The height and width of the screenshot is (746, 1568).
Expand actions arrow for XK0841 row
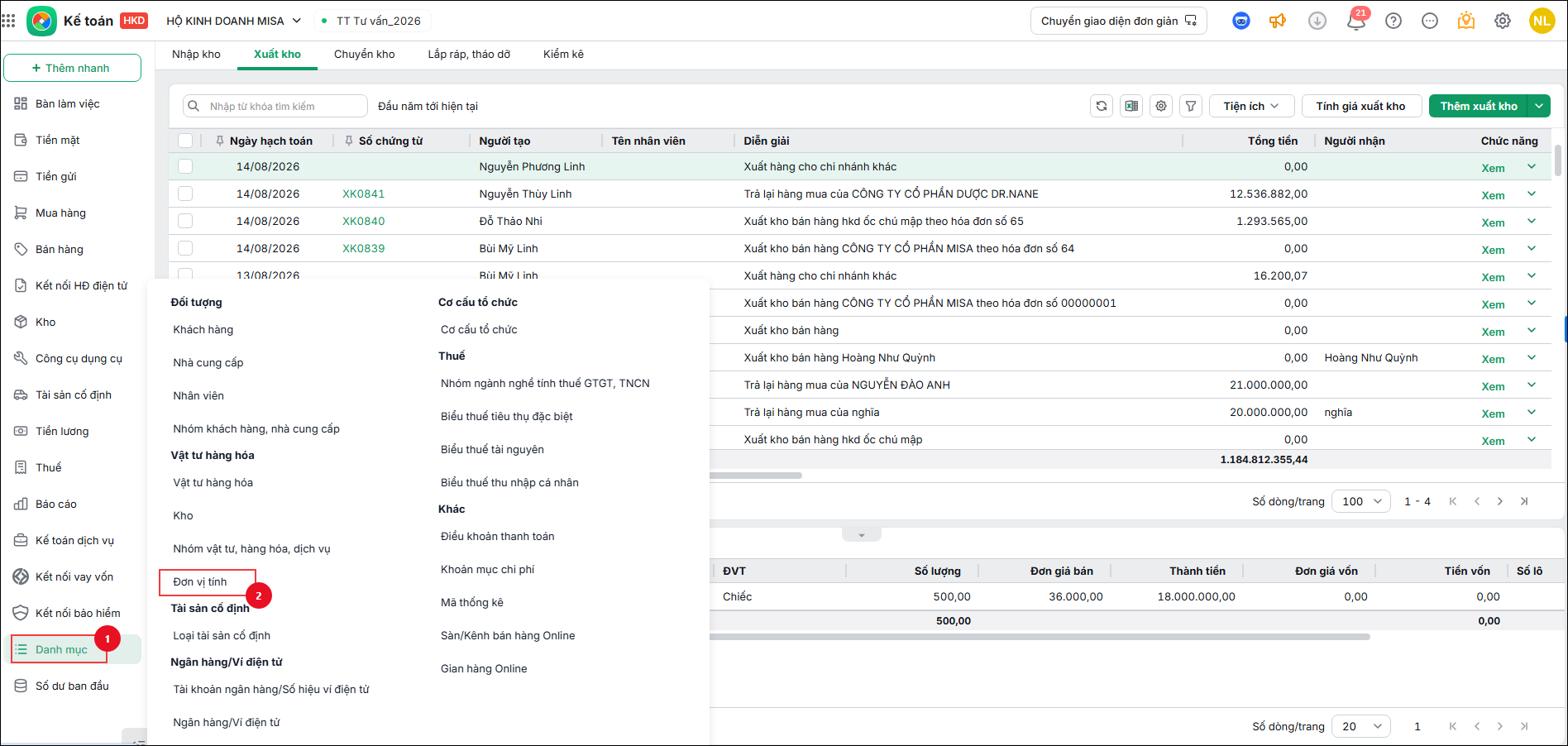(x=1532, y=194)
